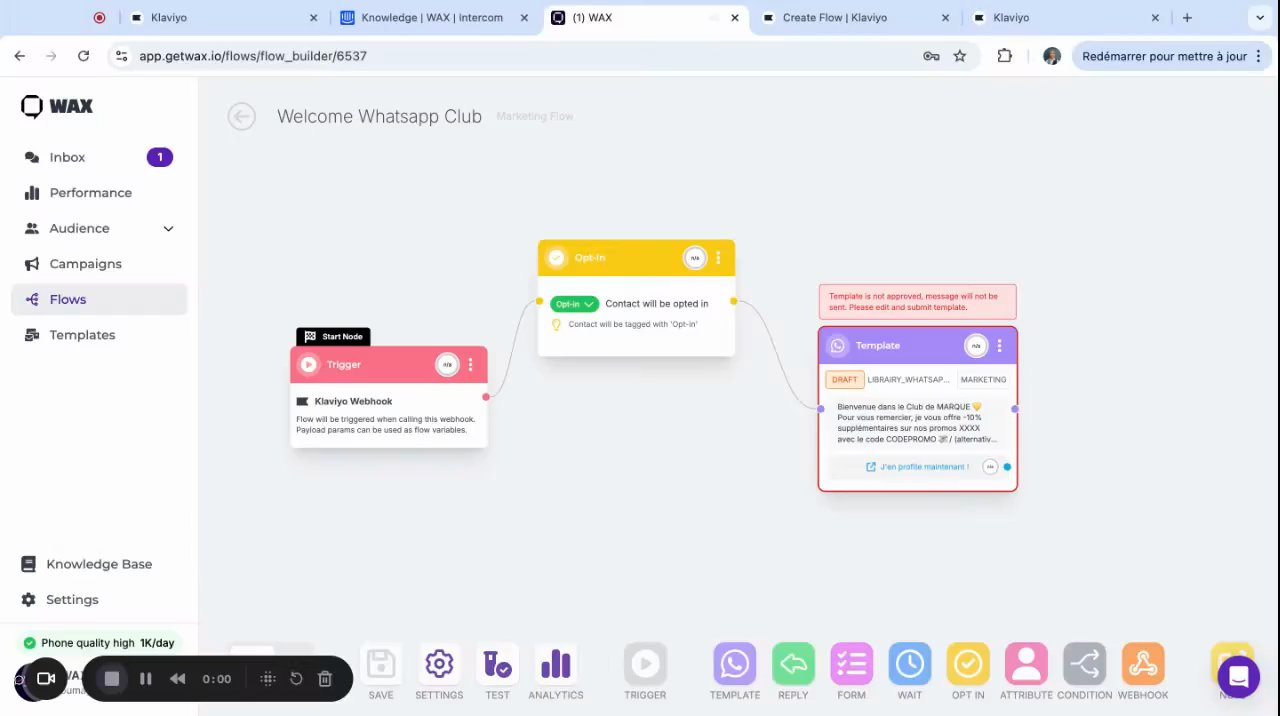This screenshot has height=716, width=1280.
Task: Delete the recording with trash icon
Action: coord(325,679)
